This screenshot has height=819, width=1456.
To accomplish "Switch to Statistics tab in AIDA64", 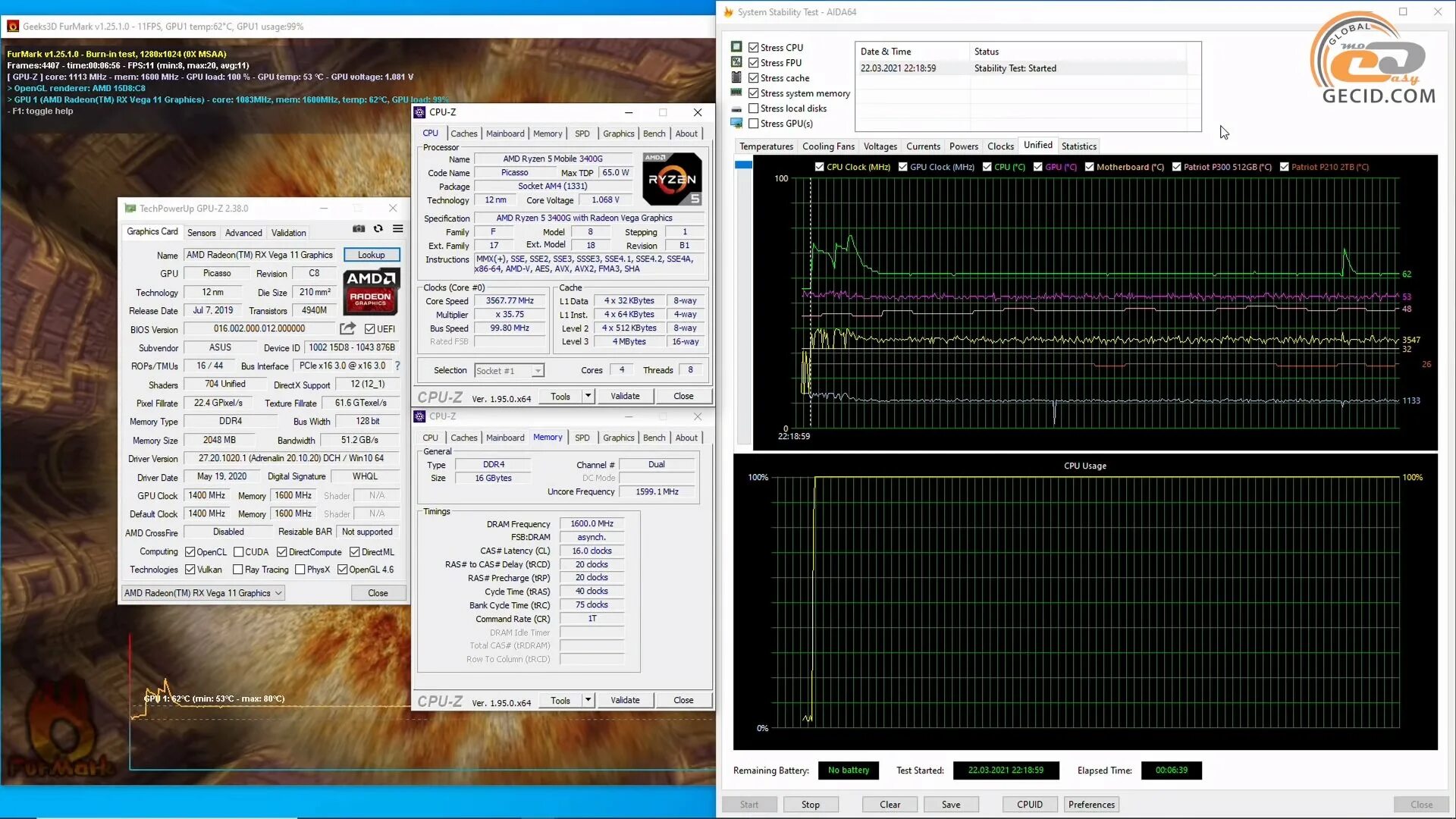I will [1078, 146].
